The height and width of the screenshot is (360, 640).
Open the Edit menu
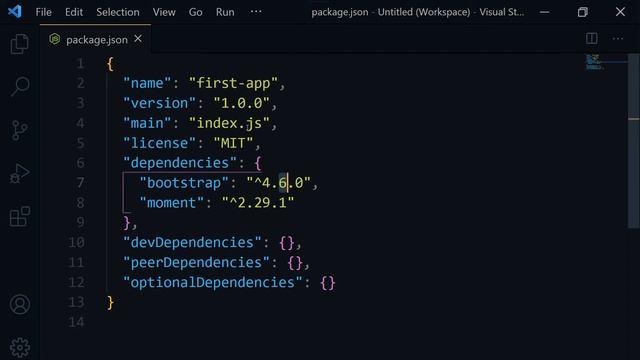pyautogui.click(x=74, y=12)
